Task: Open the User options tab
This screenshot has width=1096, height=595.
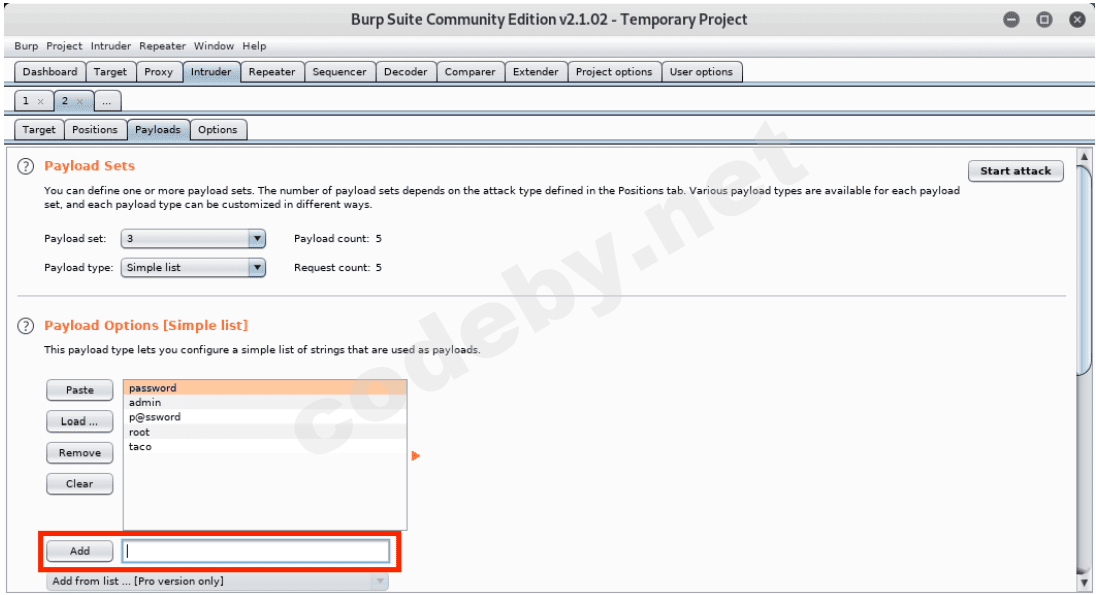Action: tap(701, 72)
